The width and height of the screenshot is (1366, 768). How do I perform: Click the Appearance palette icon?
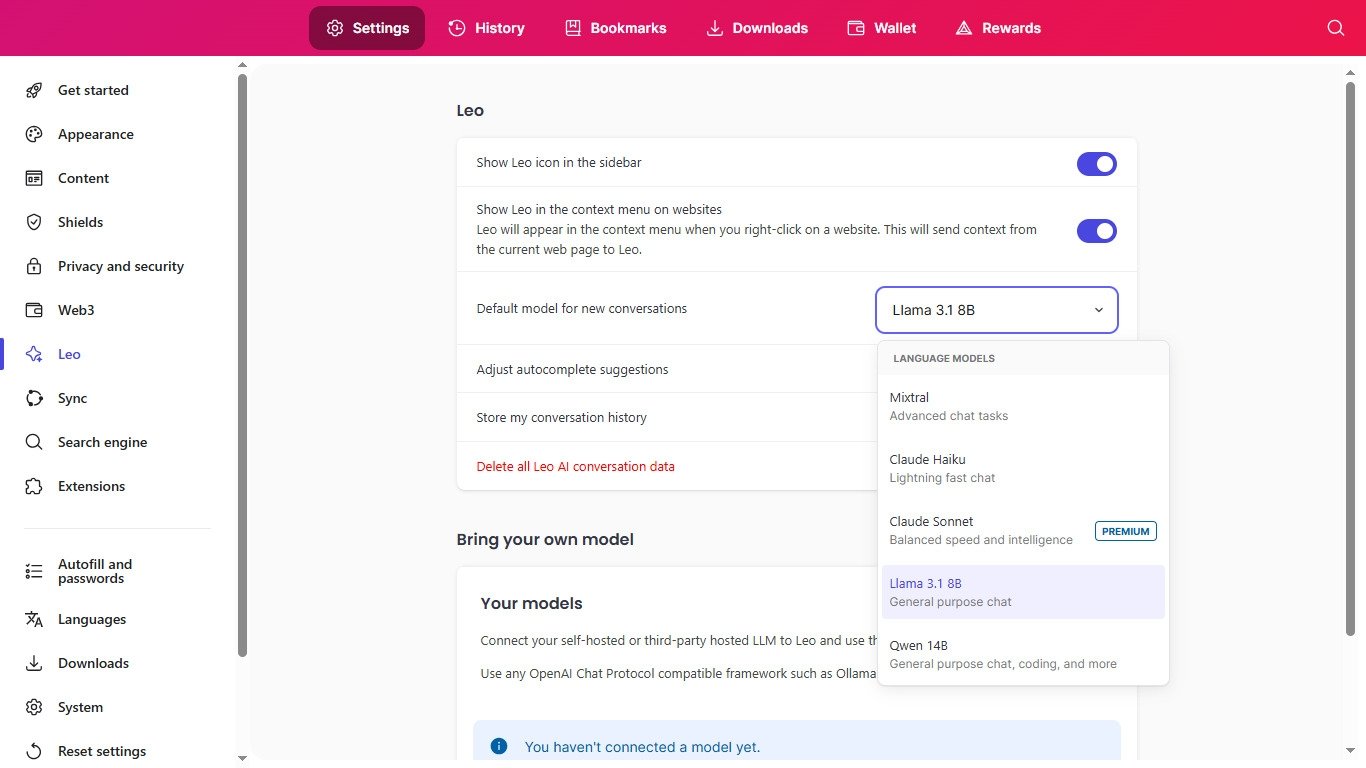coord(34,134)
